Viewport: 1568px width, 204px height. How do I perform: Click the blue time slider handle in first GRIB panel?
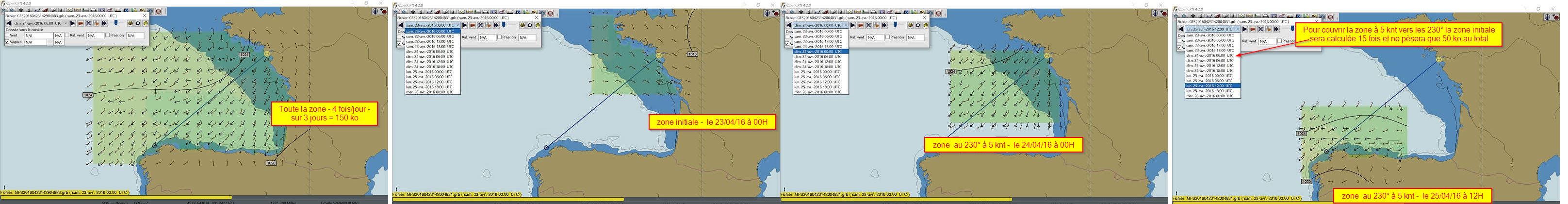click(x=115, y=22)
